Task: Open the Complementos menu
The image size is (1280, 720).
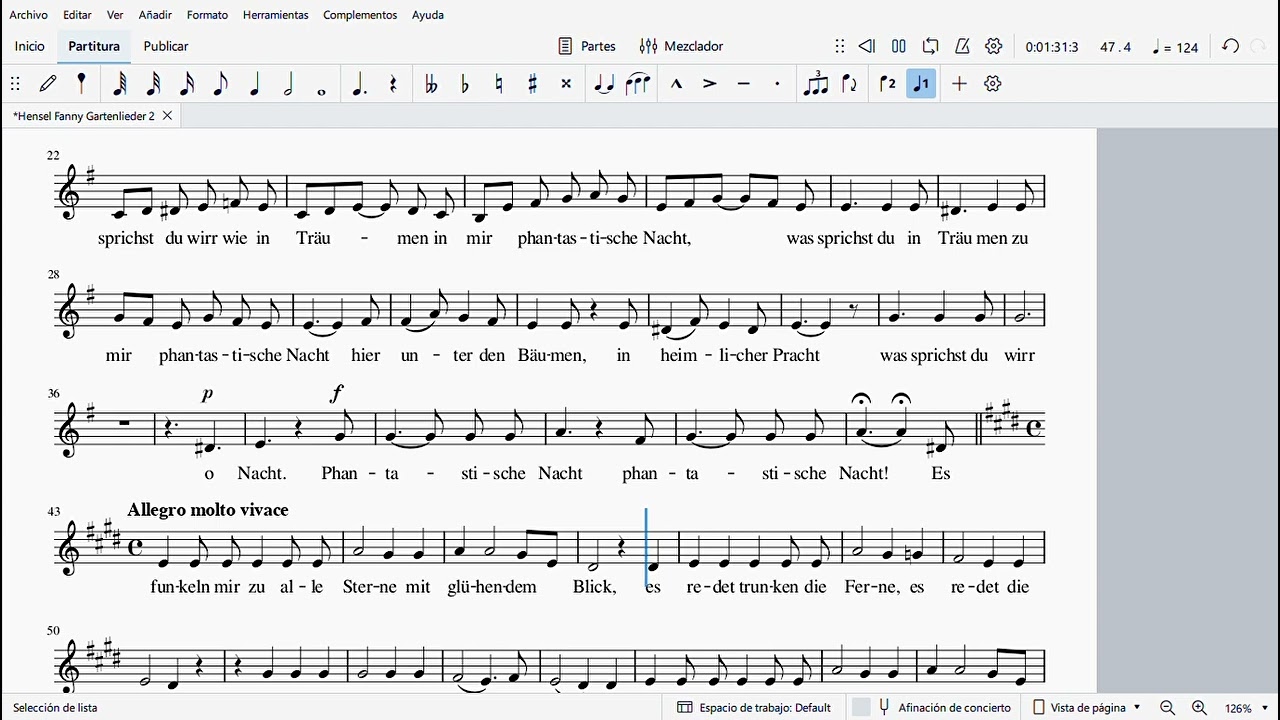Action: [x=360, y=15]
